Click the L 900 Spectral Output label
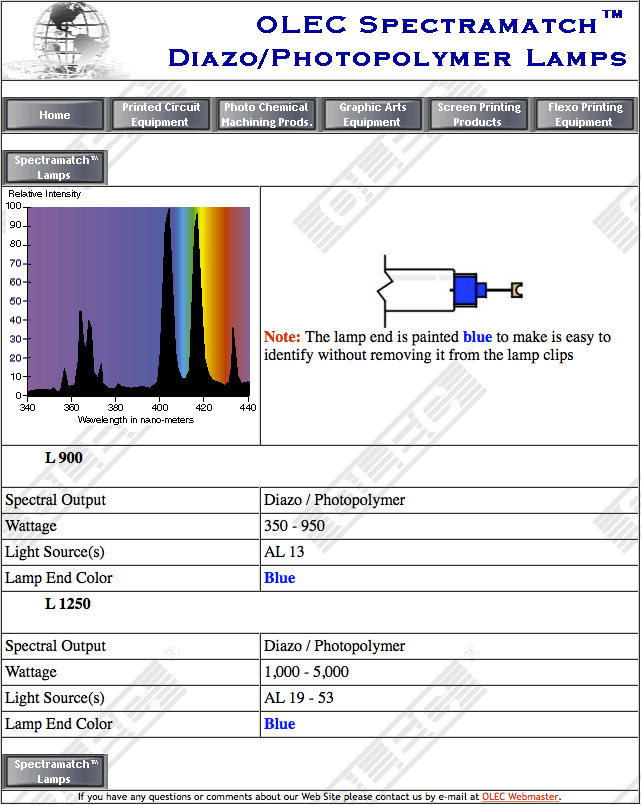The image size is (641, 805). click(55, 500)
